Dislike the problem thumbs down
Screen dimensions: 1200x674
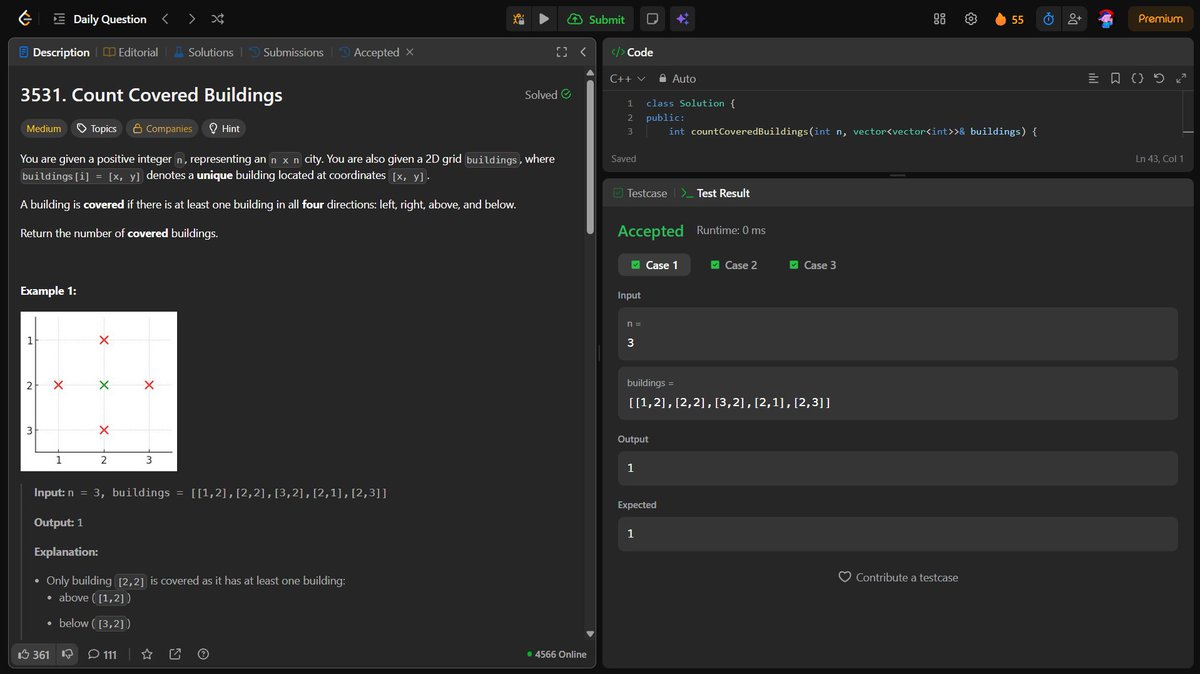pos(67,654)
